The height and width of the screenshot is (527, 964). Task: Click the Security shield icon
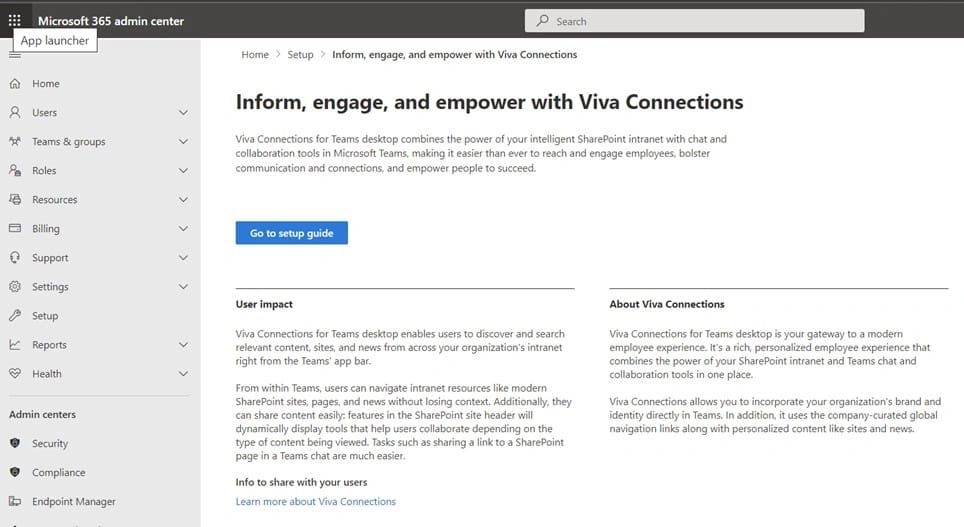click(15, 443)
